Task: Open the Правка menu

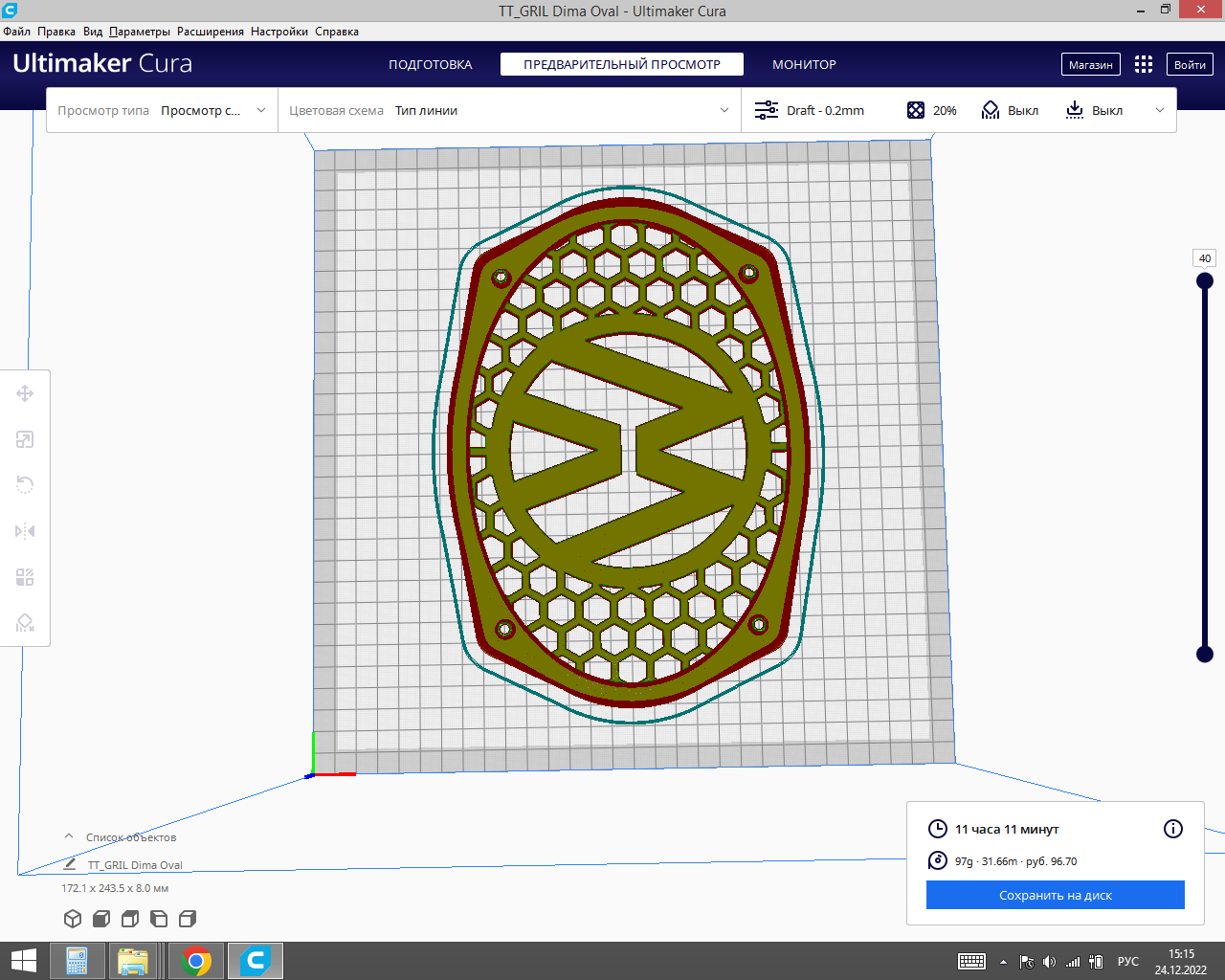Action: tap(56, 32)
